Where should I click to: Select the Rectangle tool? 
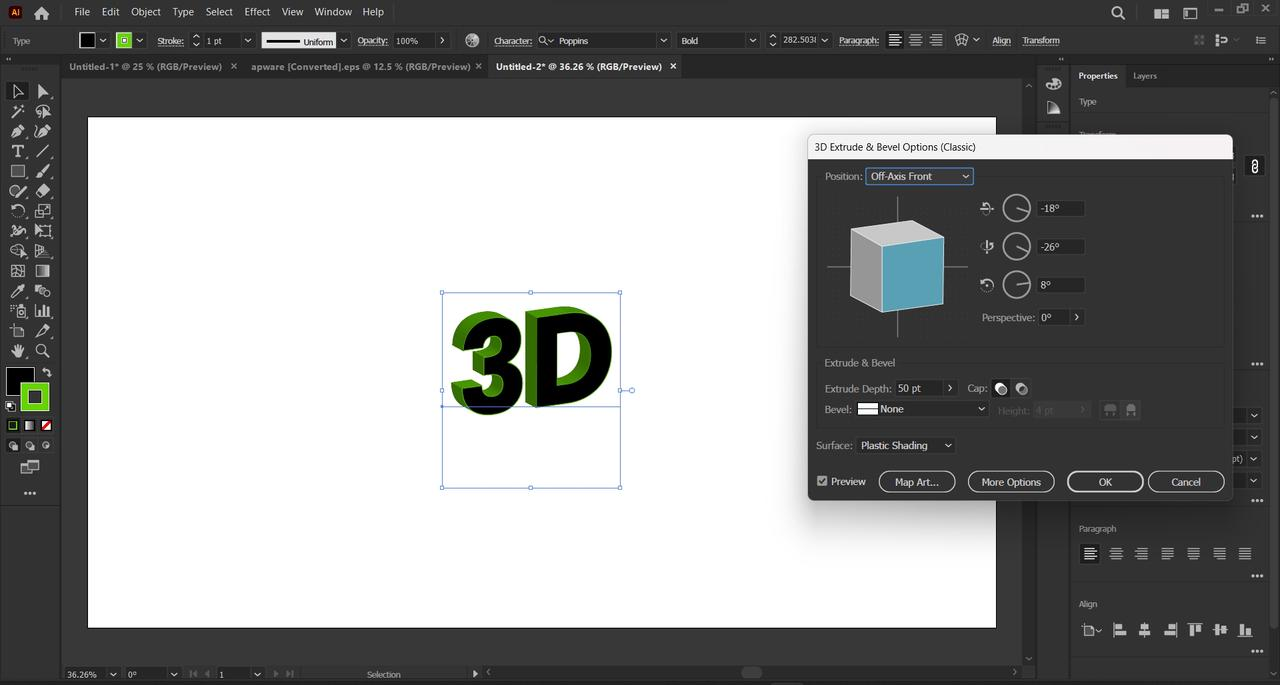(18, 171)
